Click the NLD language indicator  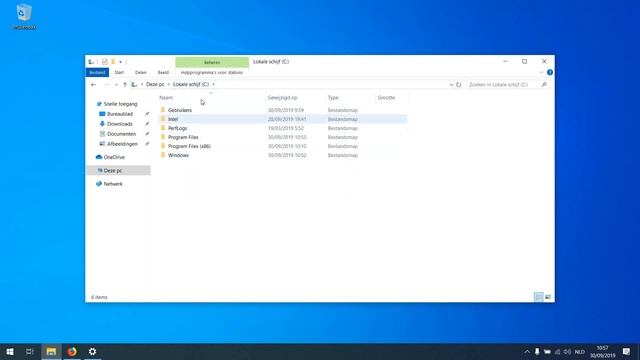click(x=580, y=352)
